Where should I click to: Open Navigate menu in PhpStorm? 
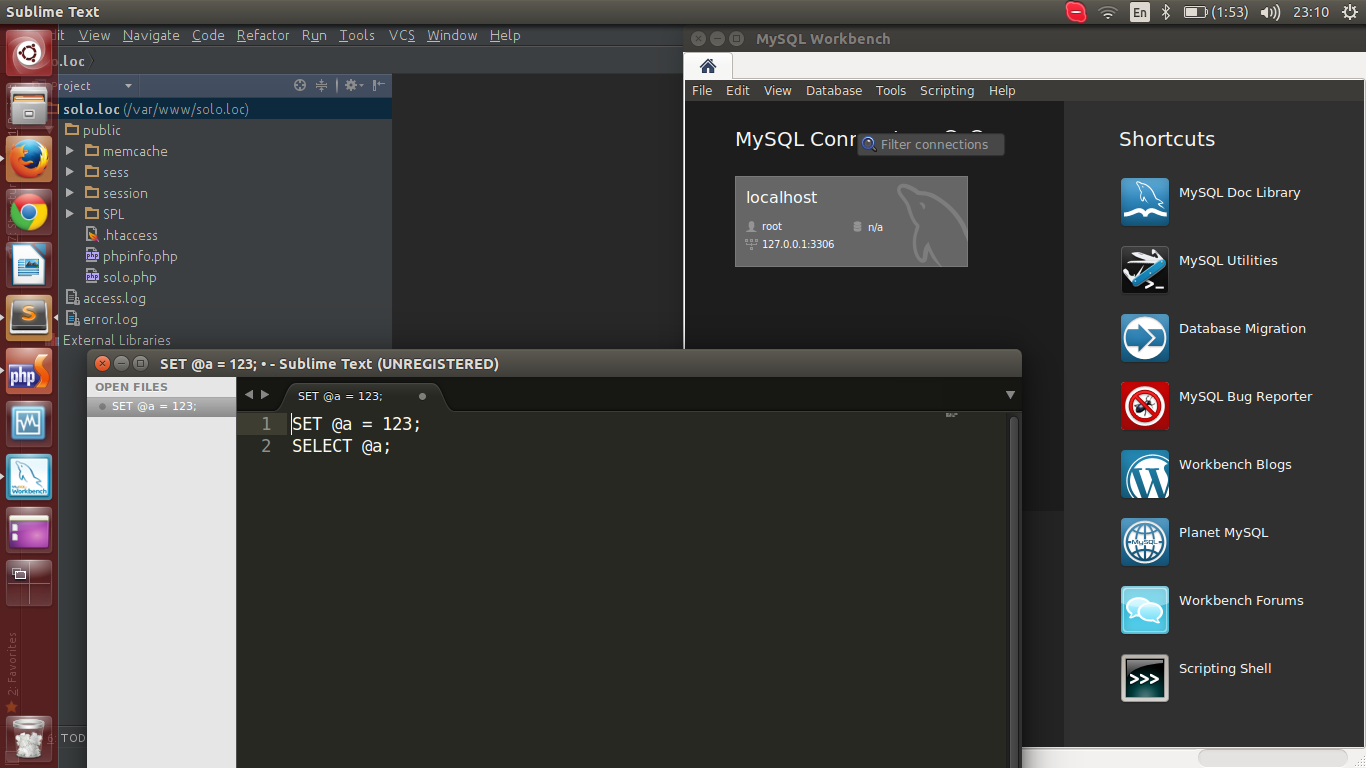coord(151,35)
